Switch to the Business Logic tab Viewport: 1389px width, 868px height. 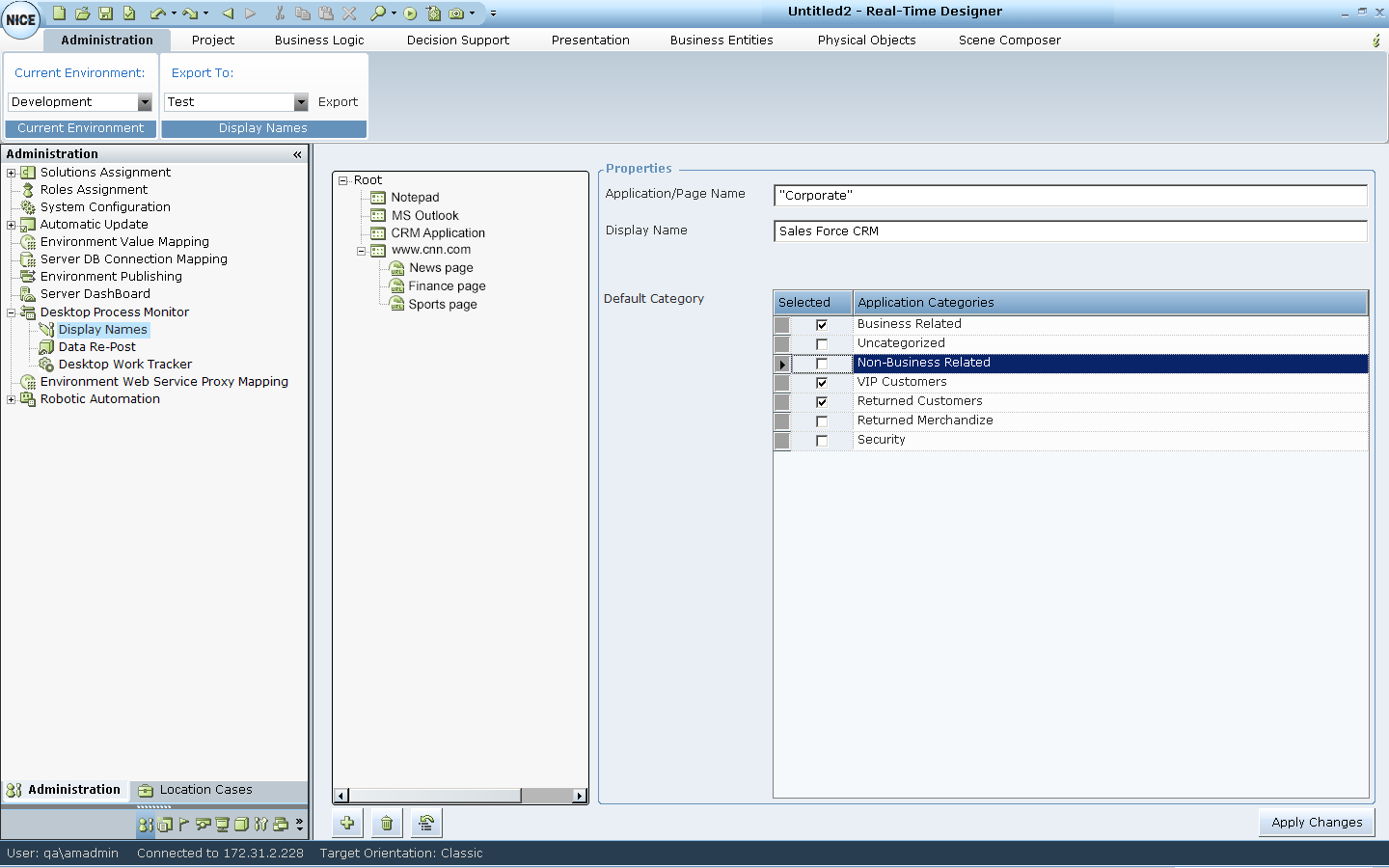coord(319,41)
